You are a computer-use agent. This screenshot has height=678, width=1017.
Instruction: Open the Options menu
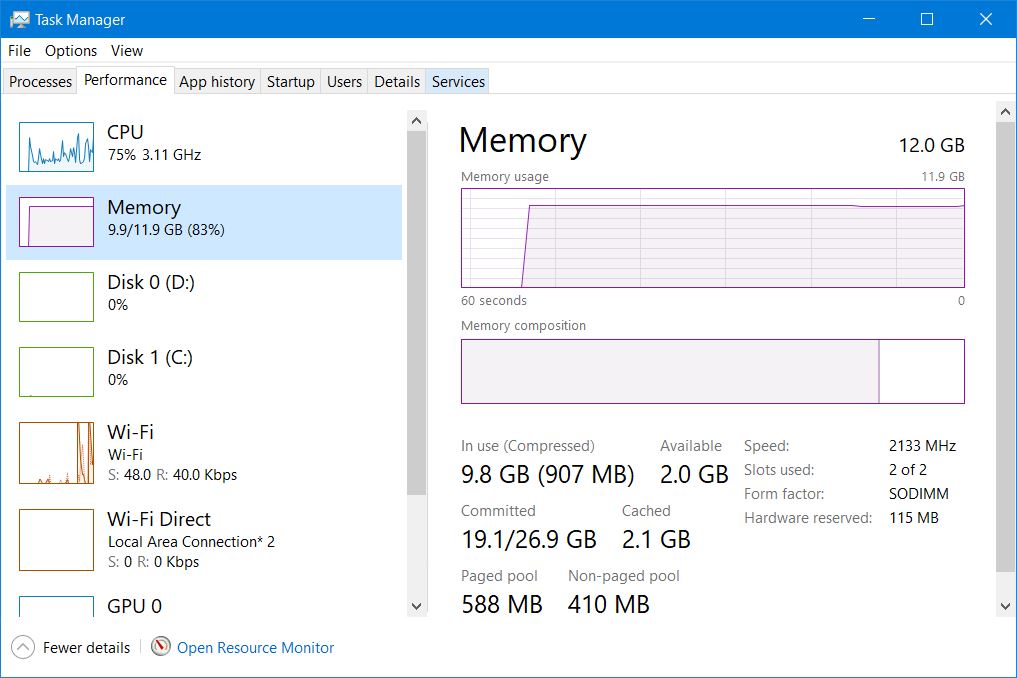point(71,51)
